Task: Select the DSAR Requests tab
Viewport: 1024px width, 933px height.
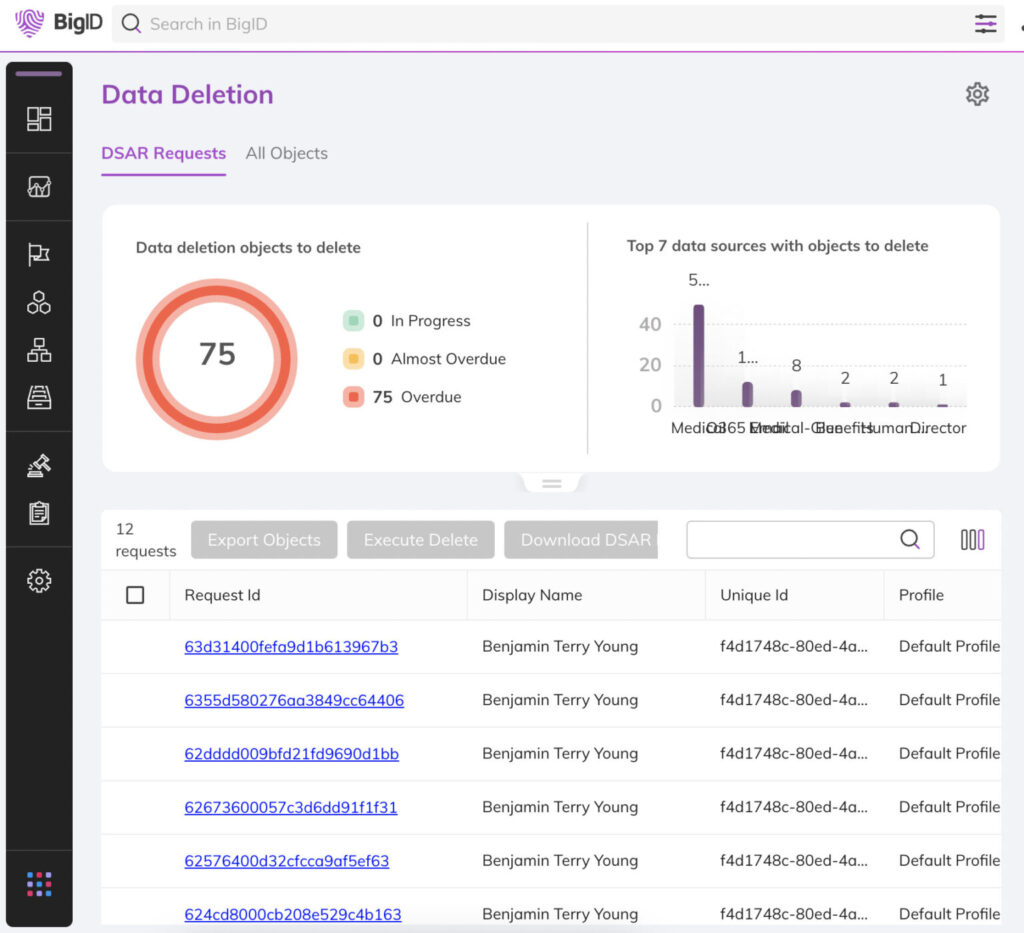Action: [163, 153]
